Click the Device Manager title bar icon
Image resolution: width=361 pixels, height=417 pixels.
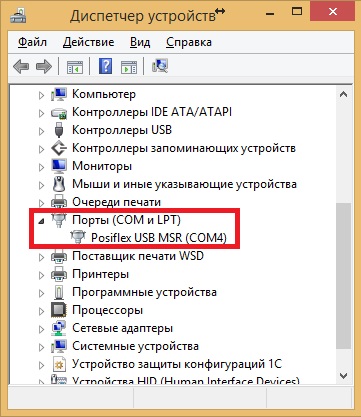pyautogui.click(x=18, y=15)
